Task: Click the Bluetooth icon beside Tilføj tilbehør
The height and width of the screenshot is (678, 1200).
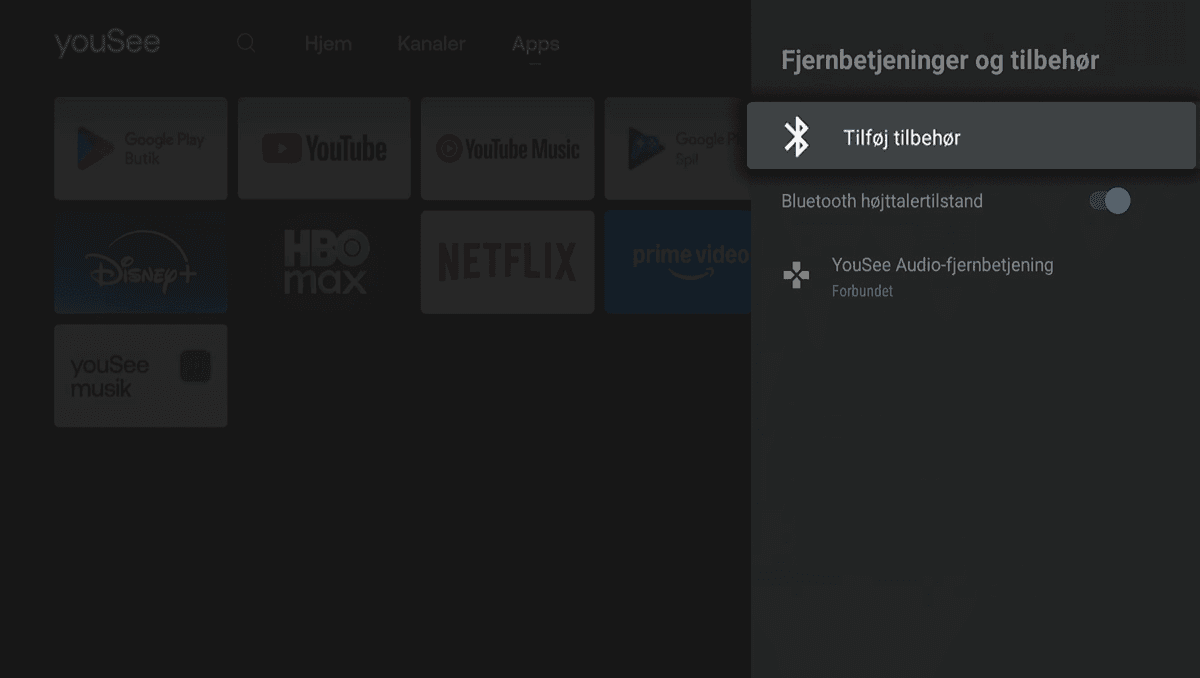Action: (796, 137)
